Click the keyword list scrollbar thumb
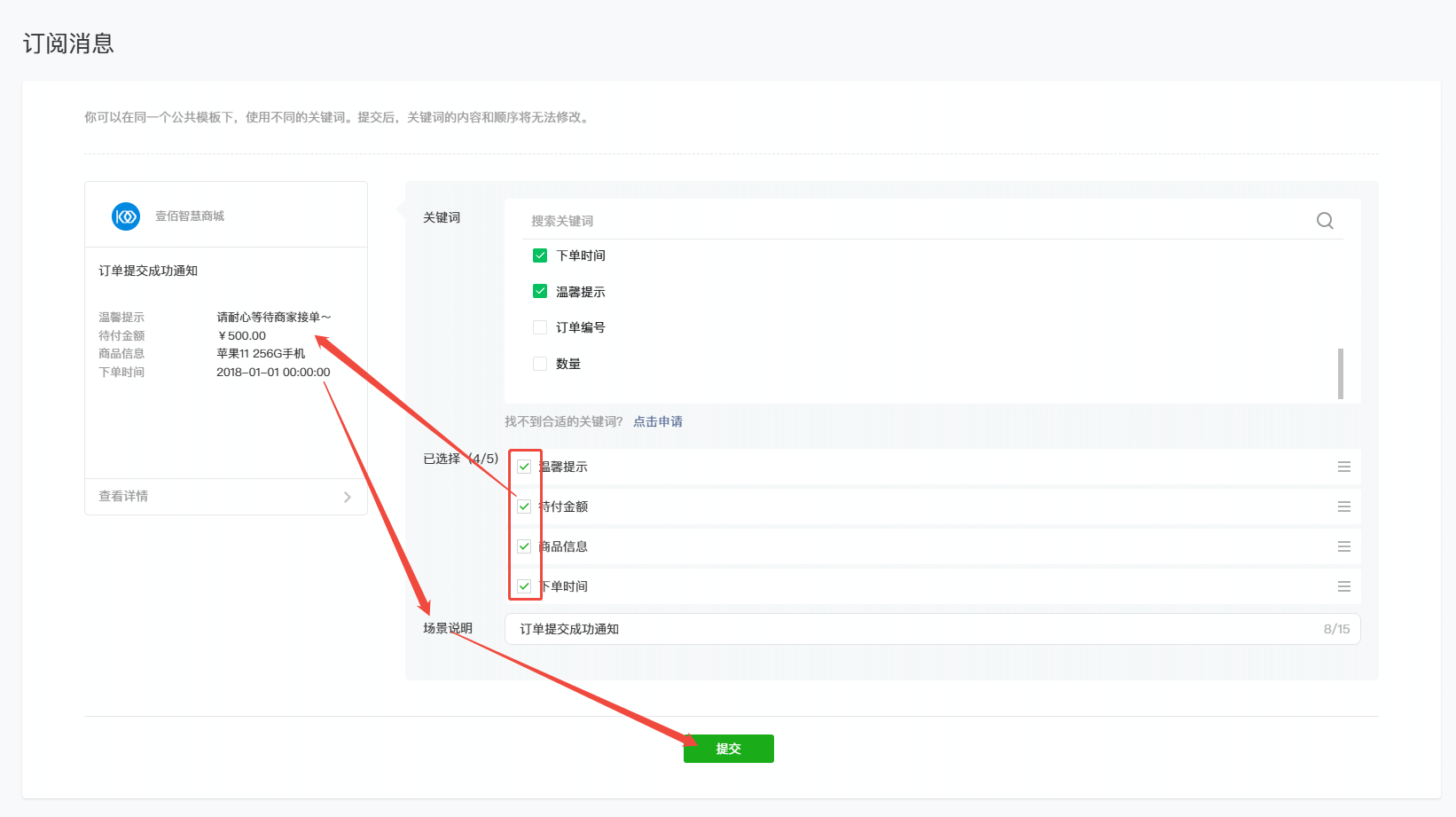The image size is (1456, 817). pos(1340,373)
